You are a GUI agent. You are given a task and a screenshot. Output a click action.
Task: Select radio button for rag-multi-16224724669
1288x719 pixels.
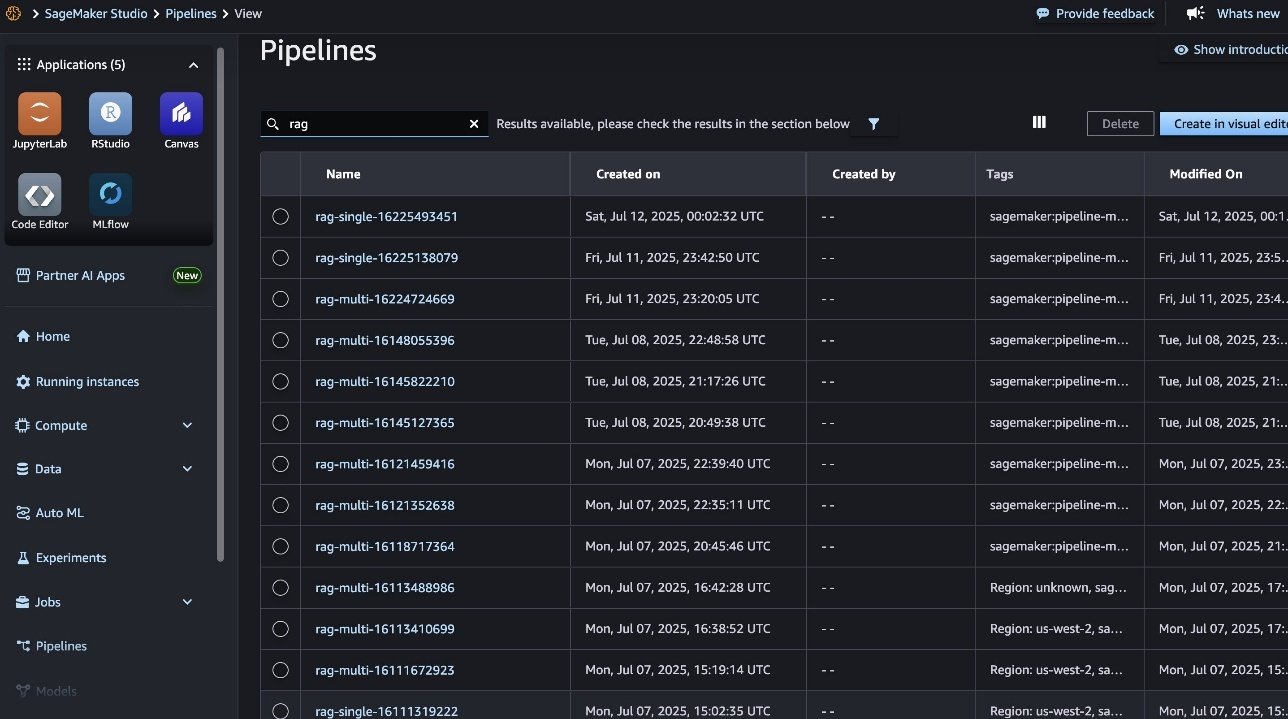click(x=280, y=299)
